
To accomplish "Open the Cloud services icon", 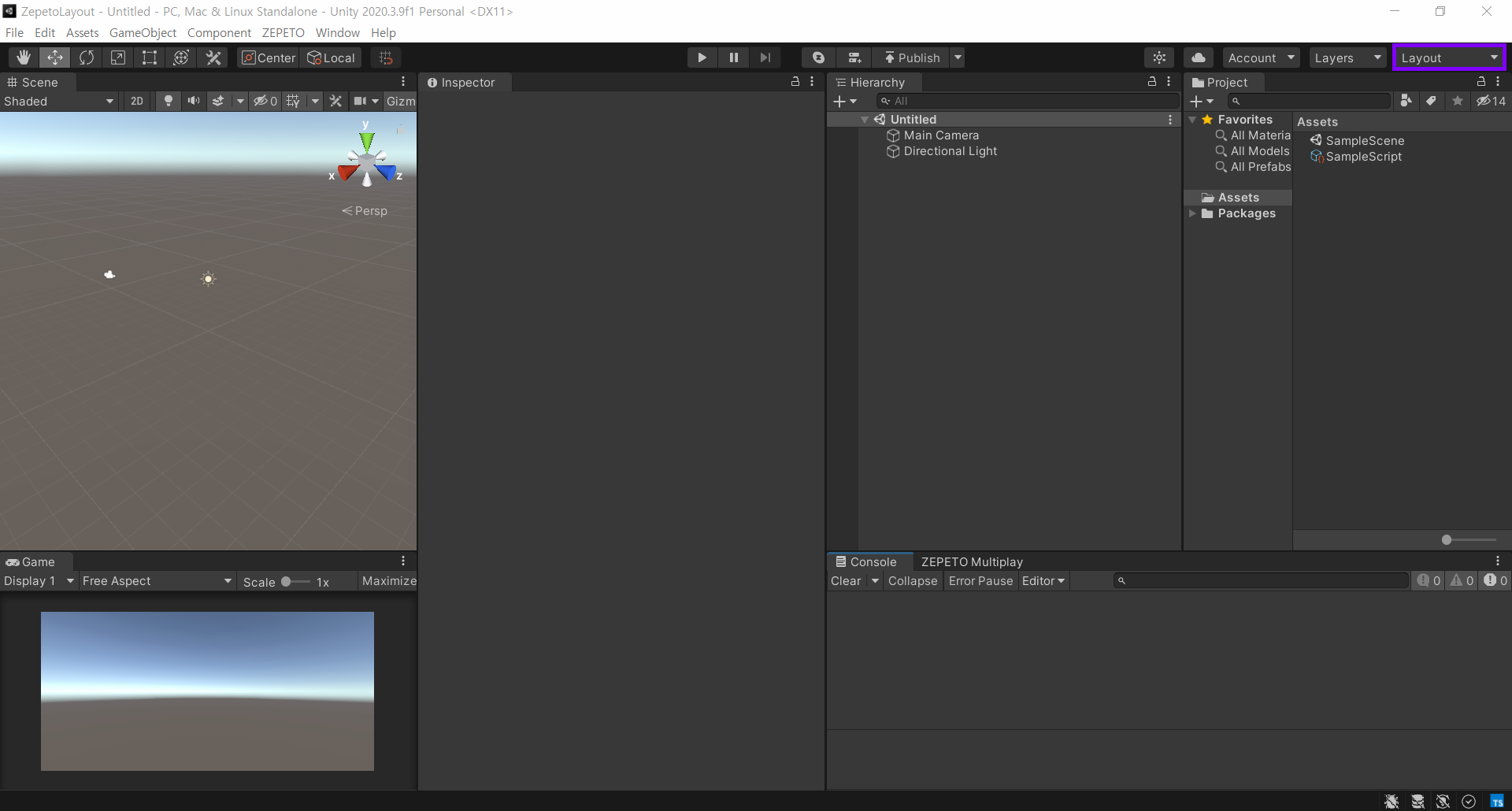I will click(1199, 57).
